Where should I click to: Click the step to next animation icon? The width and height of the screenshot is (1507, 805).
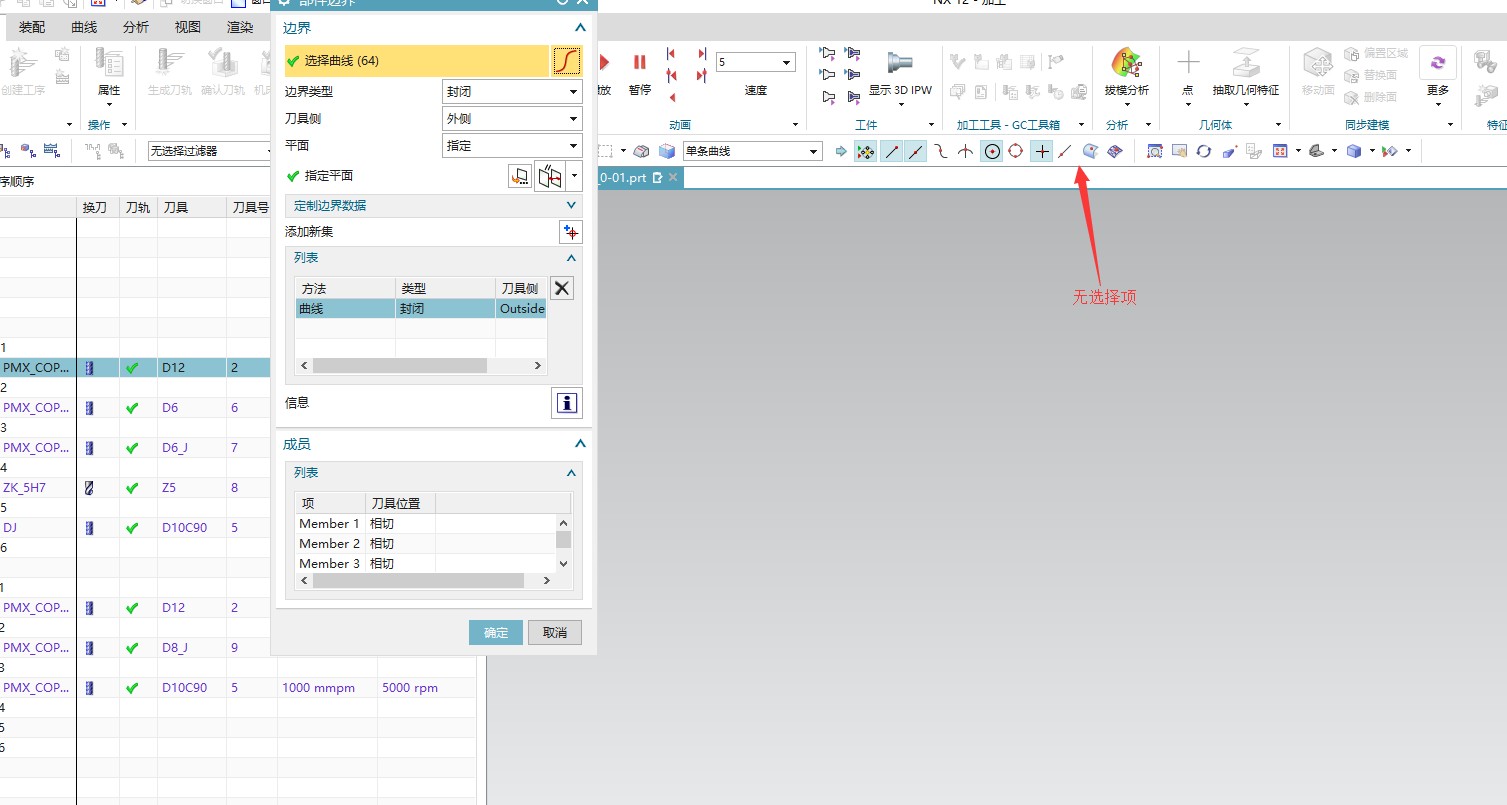pos(702,53)
